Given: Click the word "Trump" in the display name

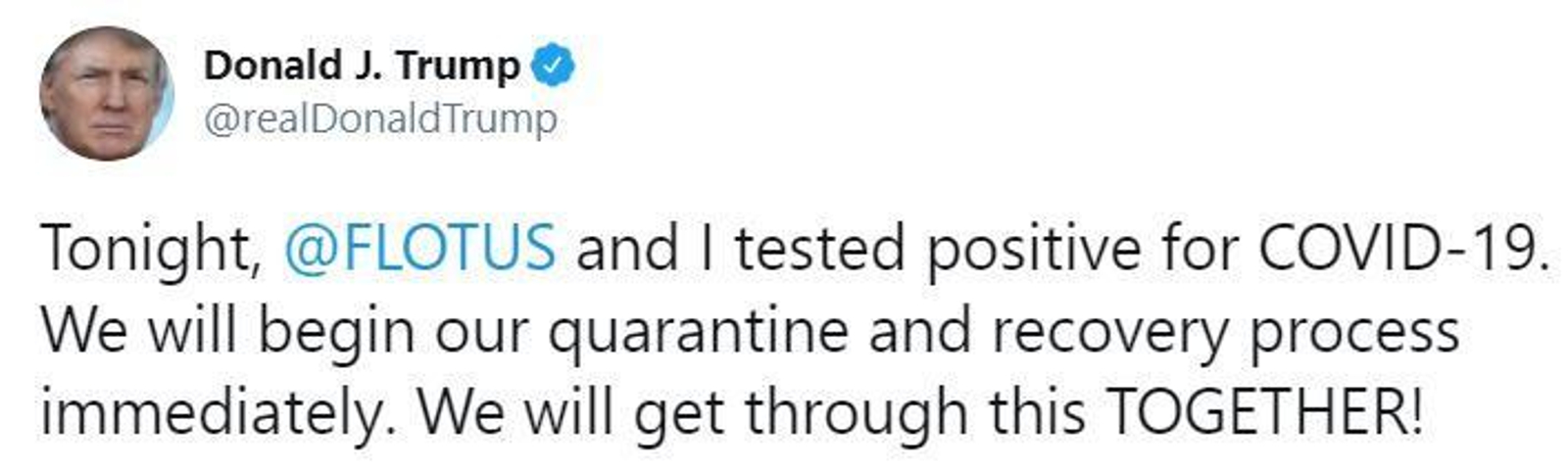Looking at the screenshot, I should pyautogui.click(x=458, y=66).
